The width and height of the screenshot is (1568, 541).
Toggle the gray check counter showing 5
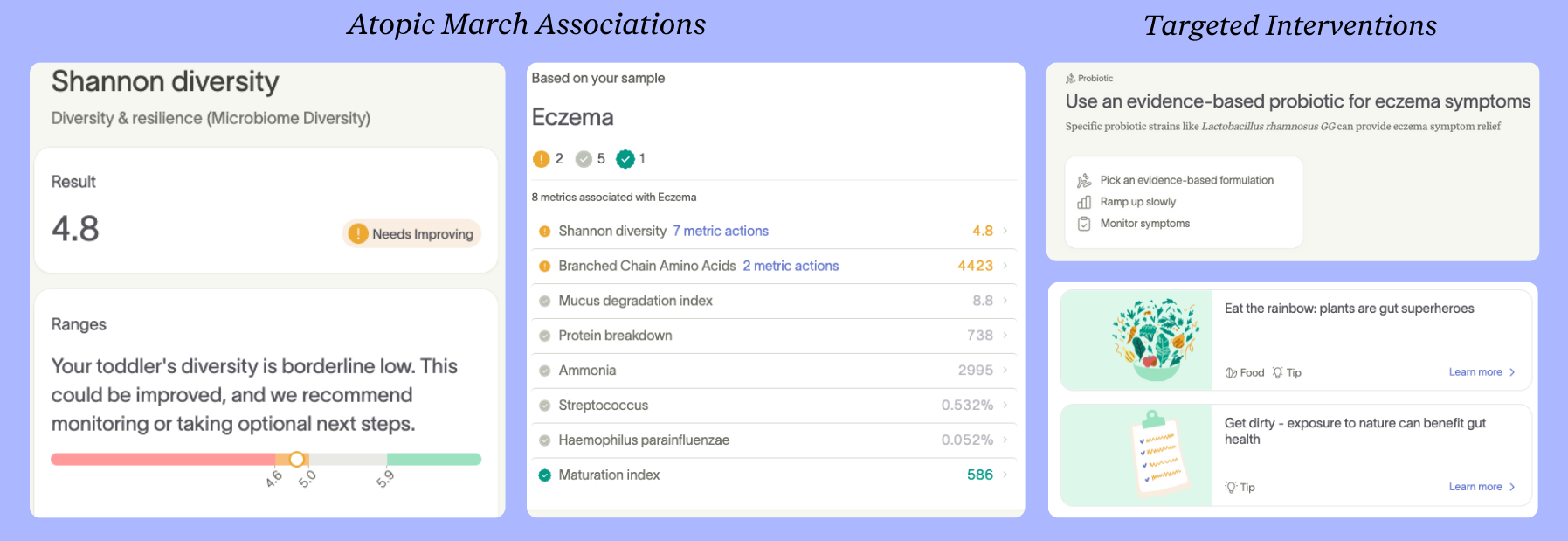pyautogui.click(x=584, y=158)
